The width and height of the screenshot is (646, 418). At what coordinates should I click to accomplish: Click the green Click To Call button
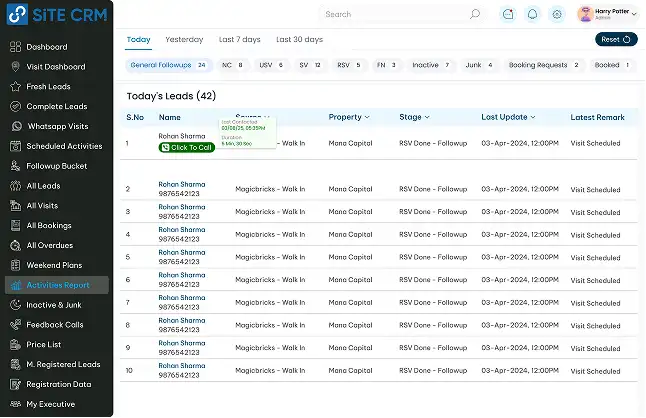coord(187,147)
